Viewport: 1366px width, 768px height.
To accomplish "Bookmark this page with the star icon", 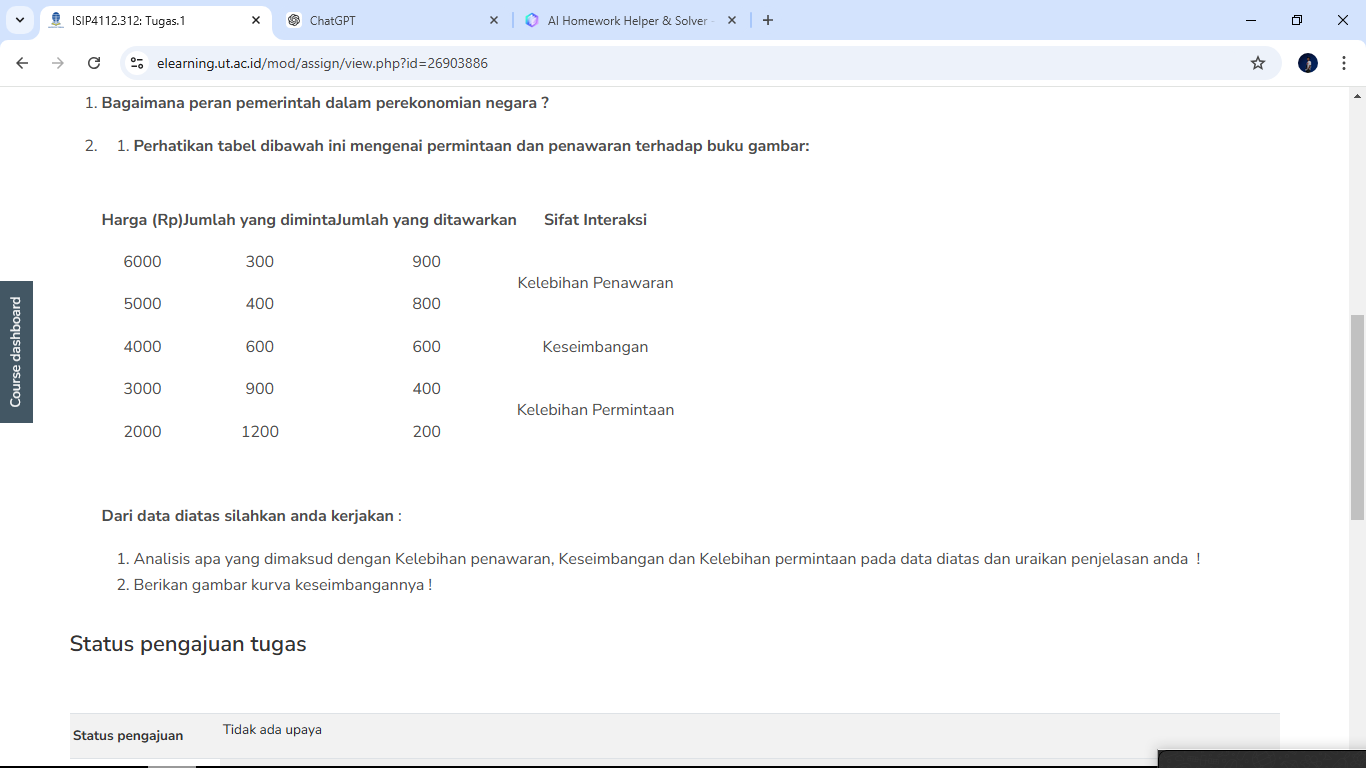I will [x=1258, y=63].
